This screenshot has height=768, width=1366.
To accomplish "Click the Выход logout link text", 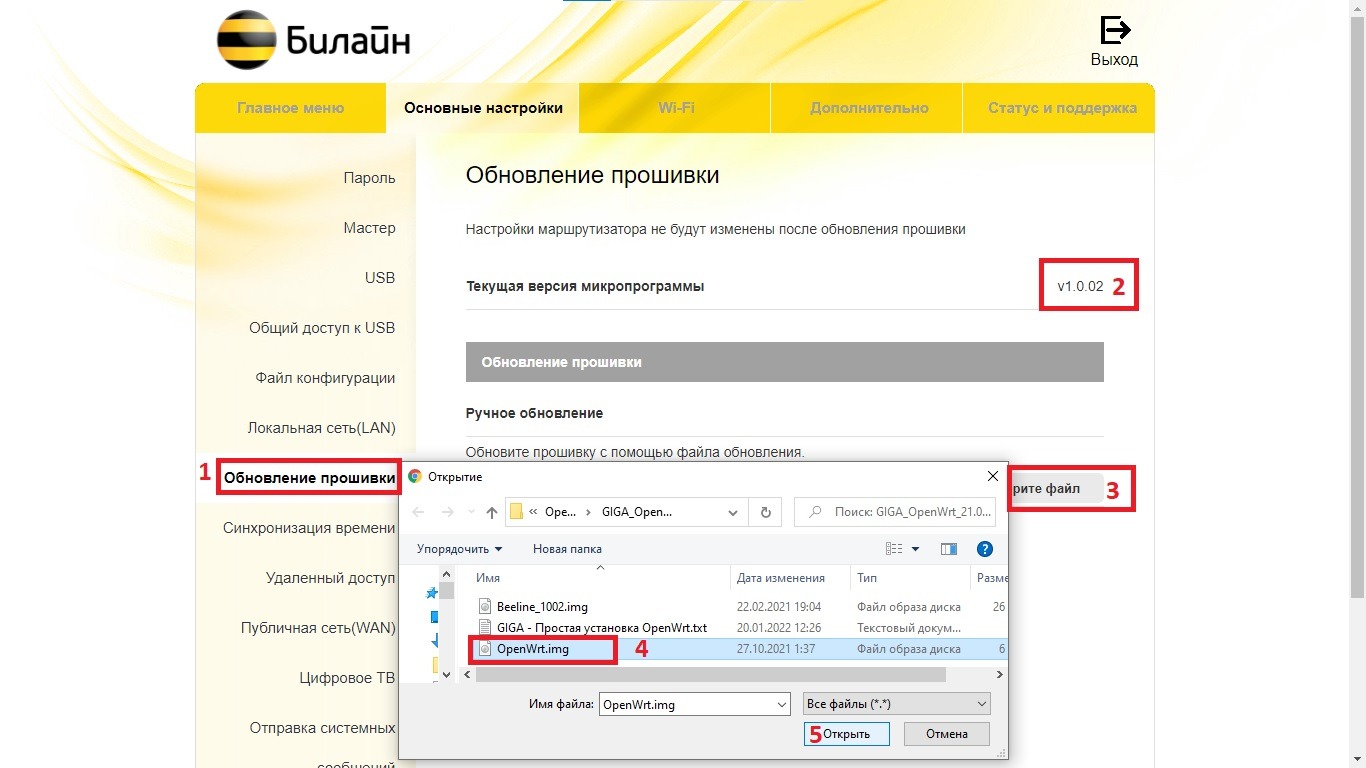I will click(x=1114, y=59).
